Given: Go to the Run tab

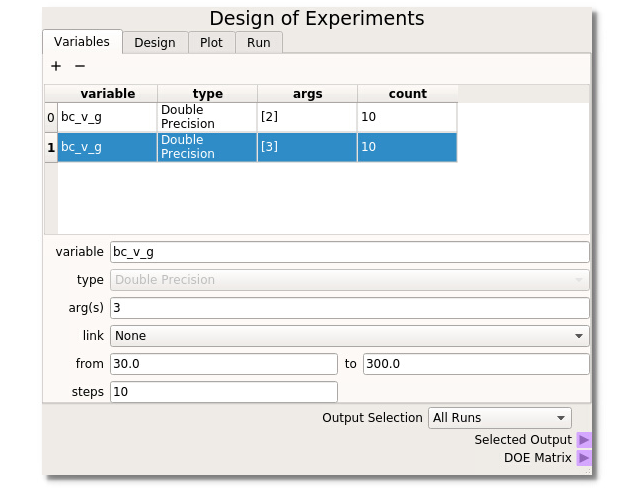Looking at the screenshot, I should click(259, 42).
